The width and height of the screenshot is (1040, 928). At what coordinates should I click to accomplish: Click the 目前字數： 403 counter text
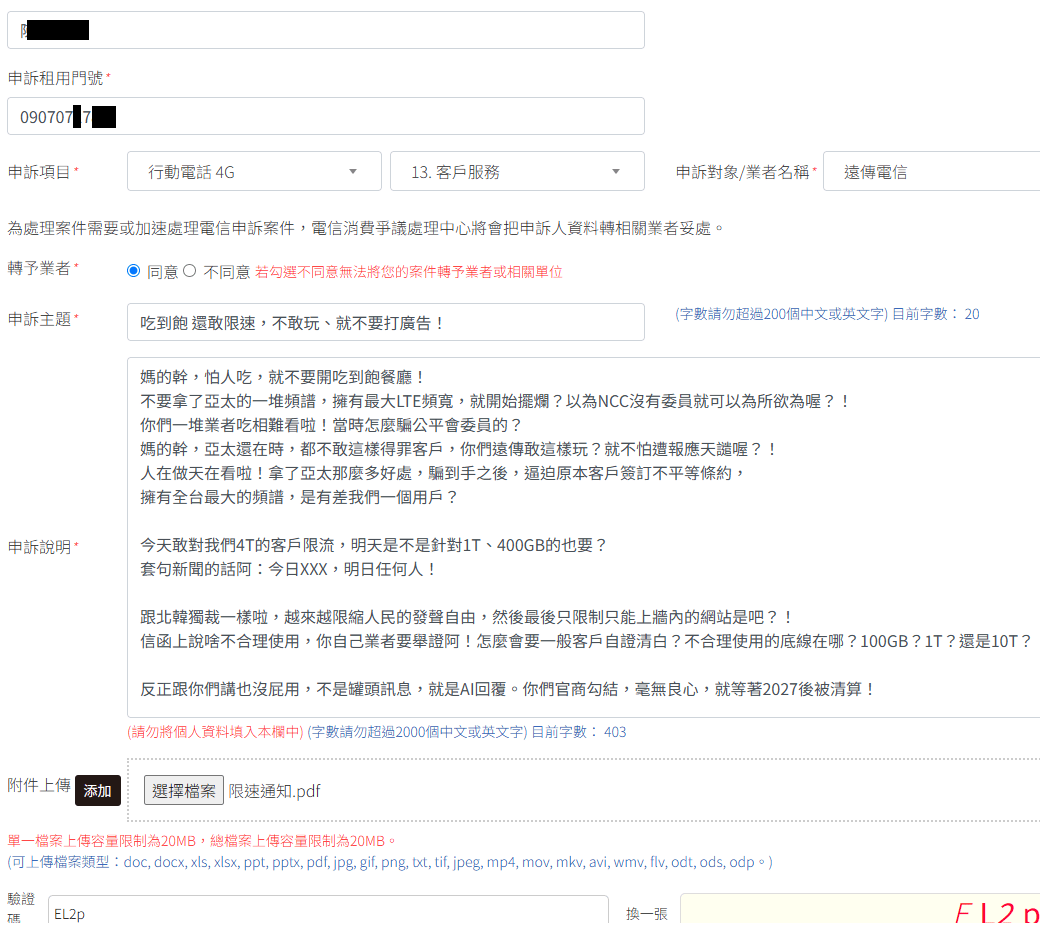point(579,732)
